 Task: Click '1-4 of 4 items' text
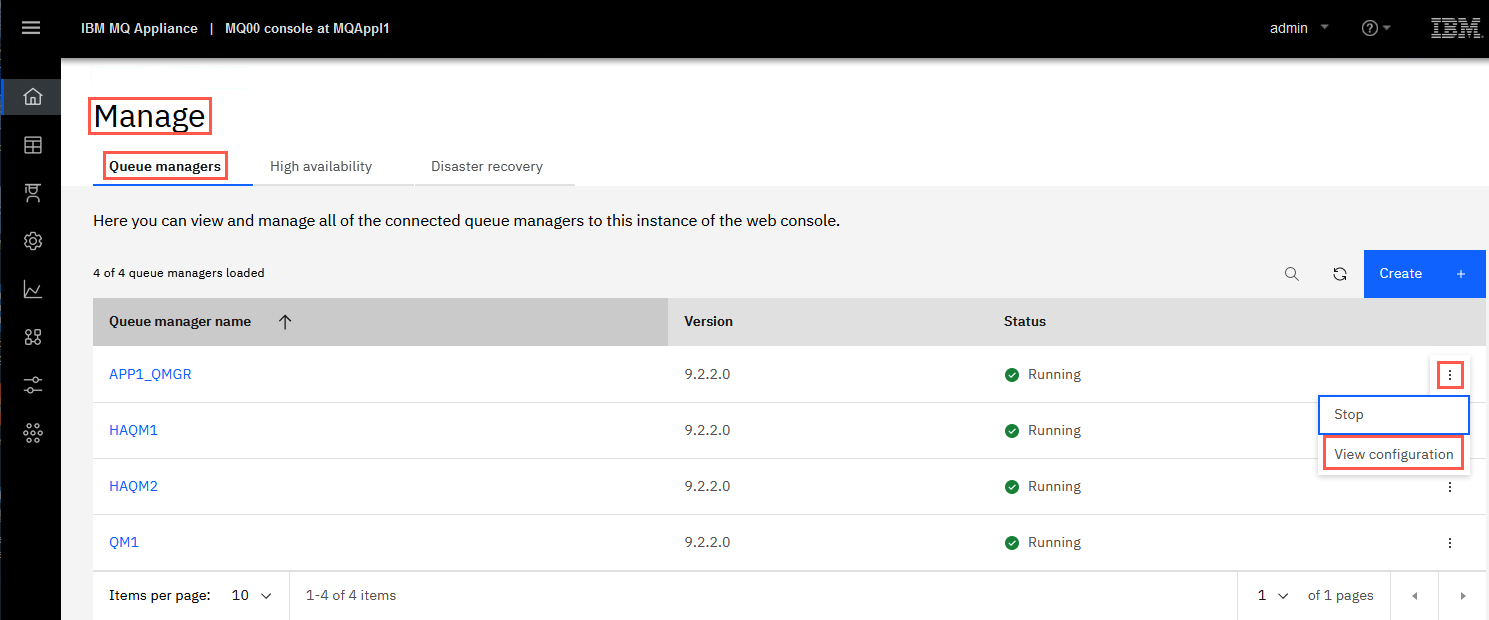coord(351,596)
